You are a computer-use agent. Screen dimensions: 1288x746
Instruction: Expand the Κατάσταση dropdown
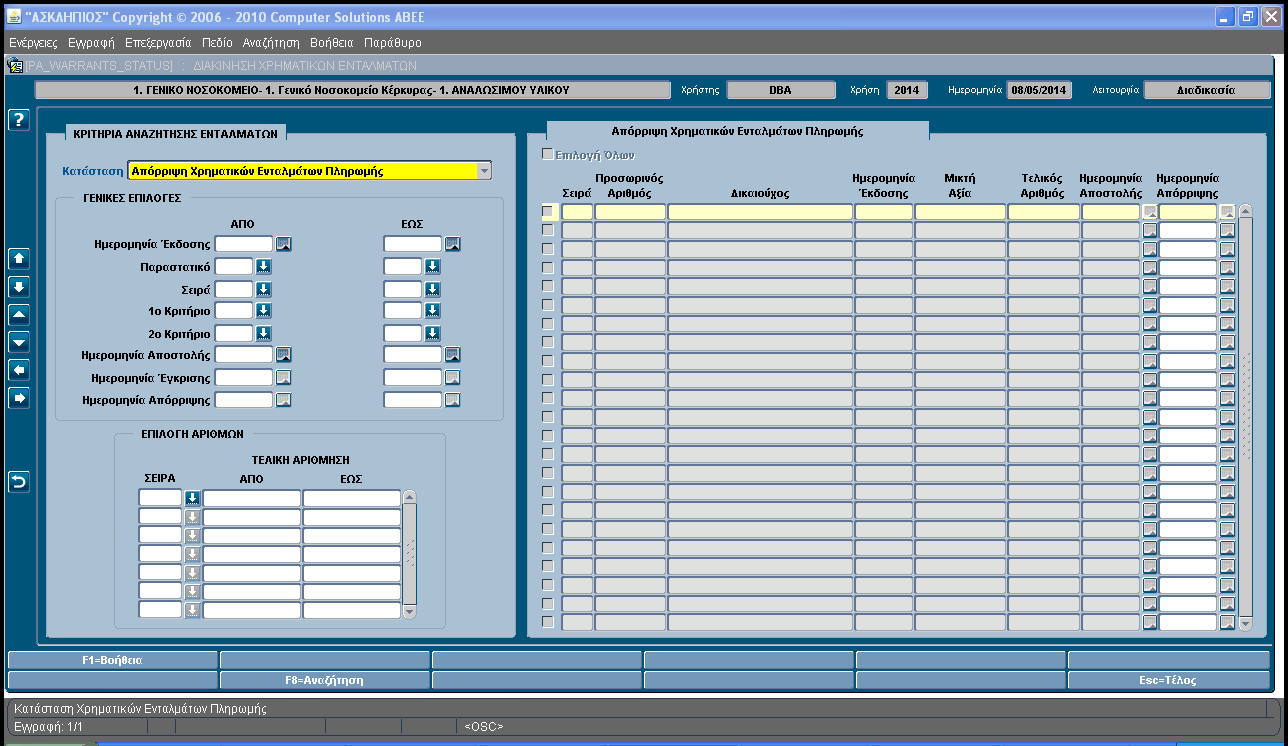pos(484,170)
